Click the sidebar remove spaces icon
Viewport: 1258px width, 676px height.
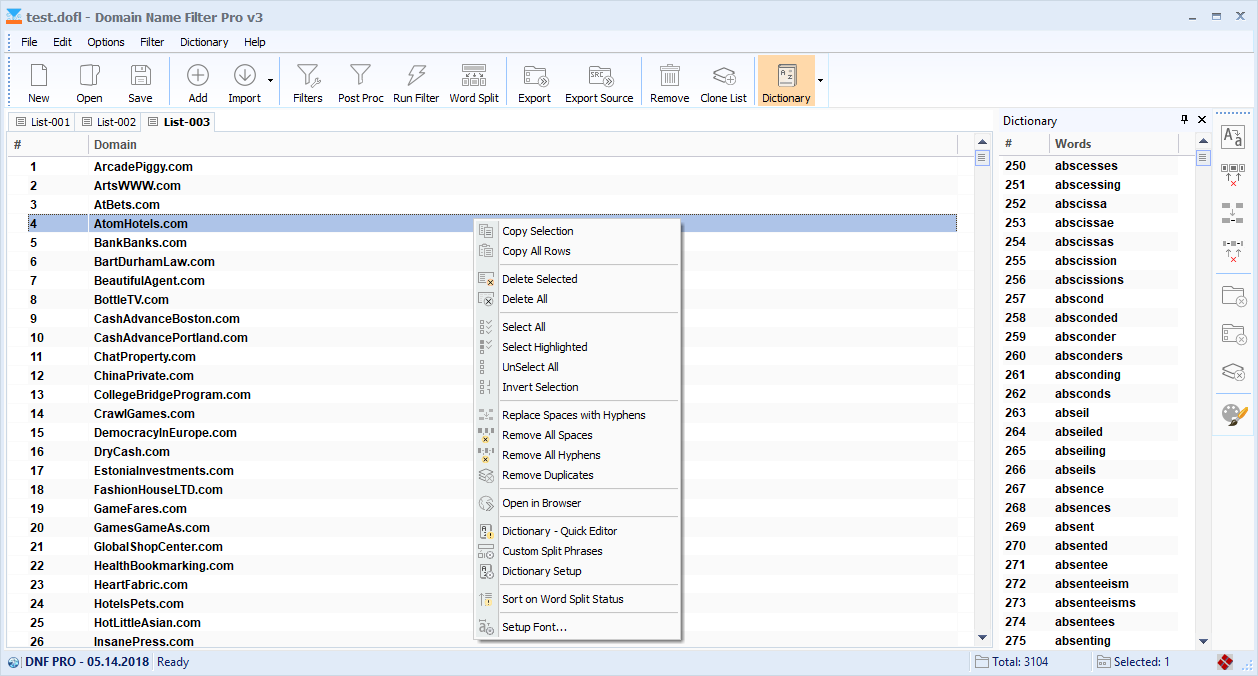(1233, 175)
